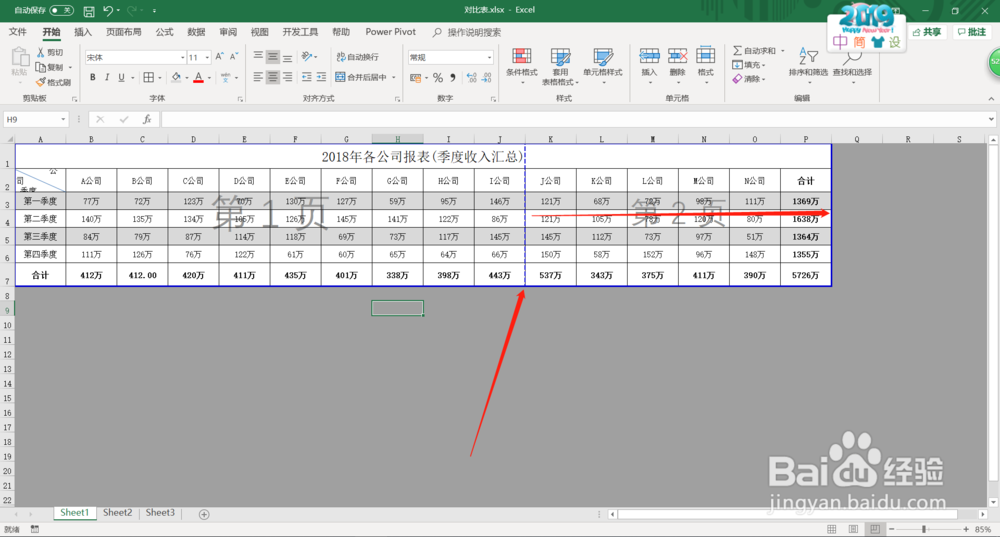
Task: Expand the font color dropdown arrow
Action: coord(209,78)
